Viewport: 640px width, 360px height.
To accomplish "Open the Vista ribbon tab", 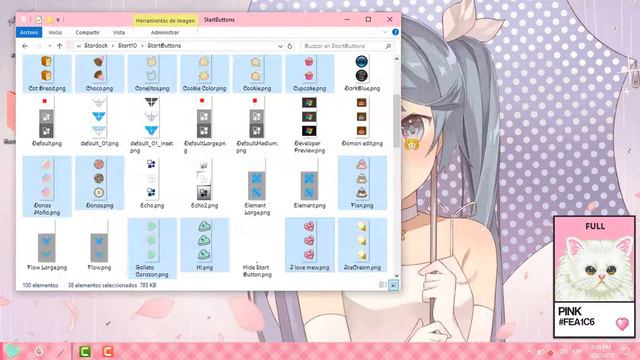I will [x=119, y=32].
